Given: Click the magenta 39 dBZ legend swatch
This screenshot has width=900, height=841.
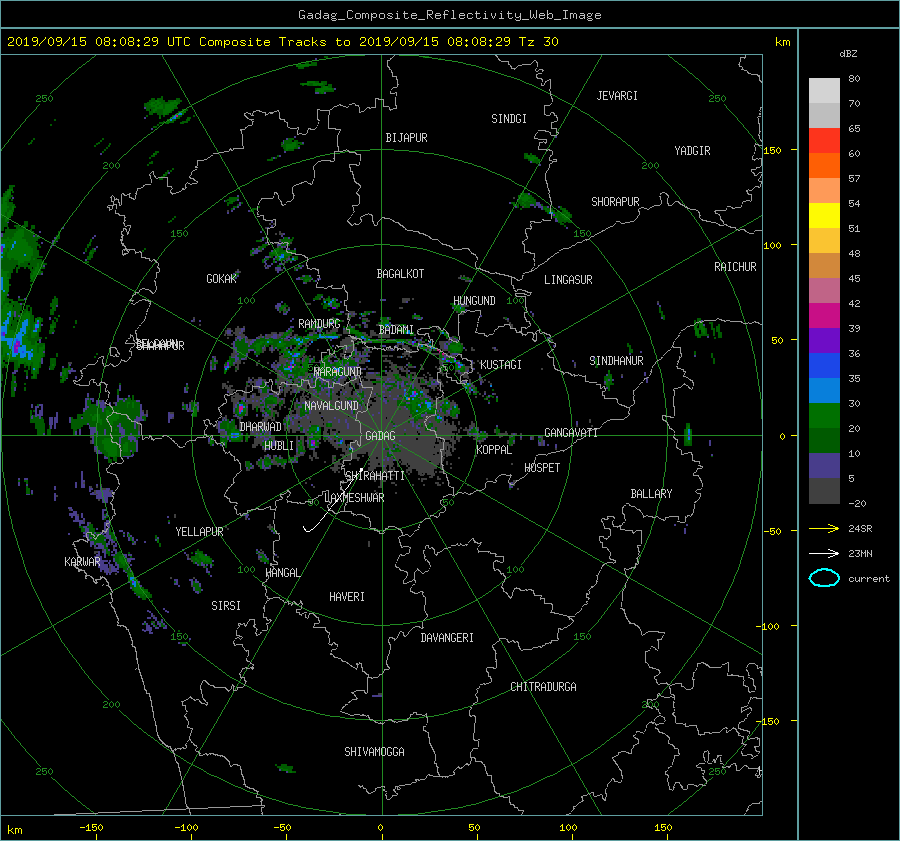Looking at the screenshot, I should tap(824, 316).
